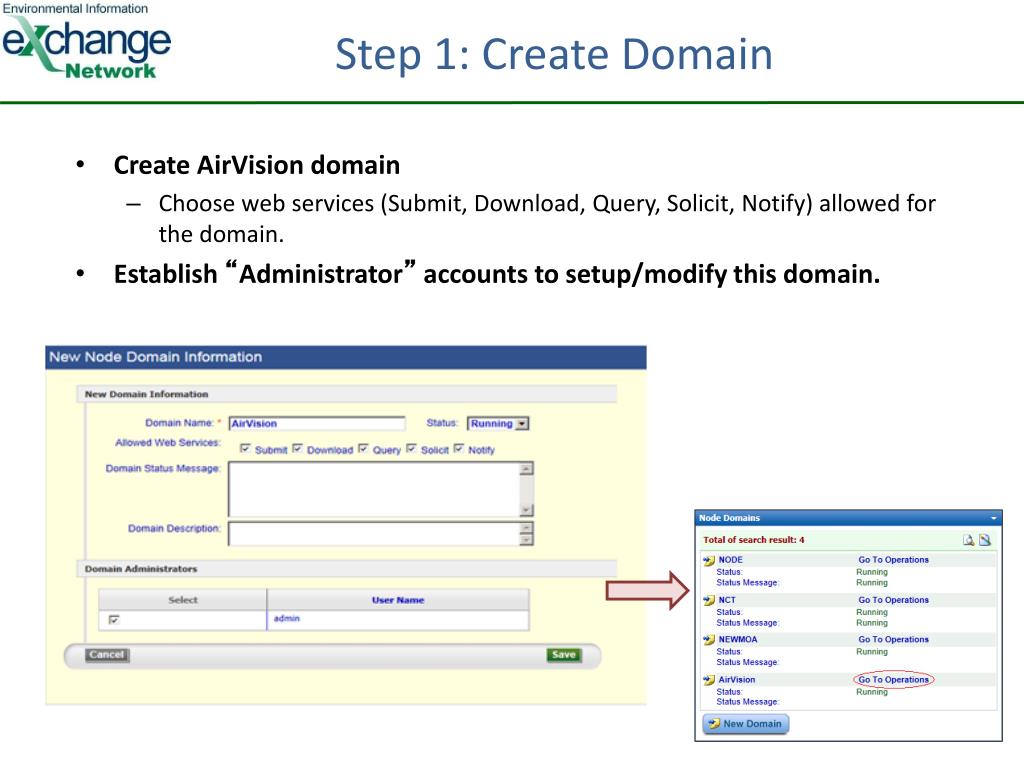Viewport: 1024px width, 768px height.
Task: Click the New Domain button
Action: click(x=745, y=724)
